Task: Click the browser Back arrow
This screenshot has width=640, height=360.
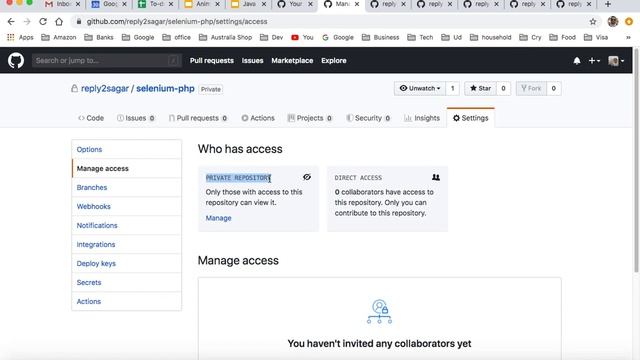Action: (11, 22)
